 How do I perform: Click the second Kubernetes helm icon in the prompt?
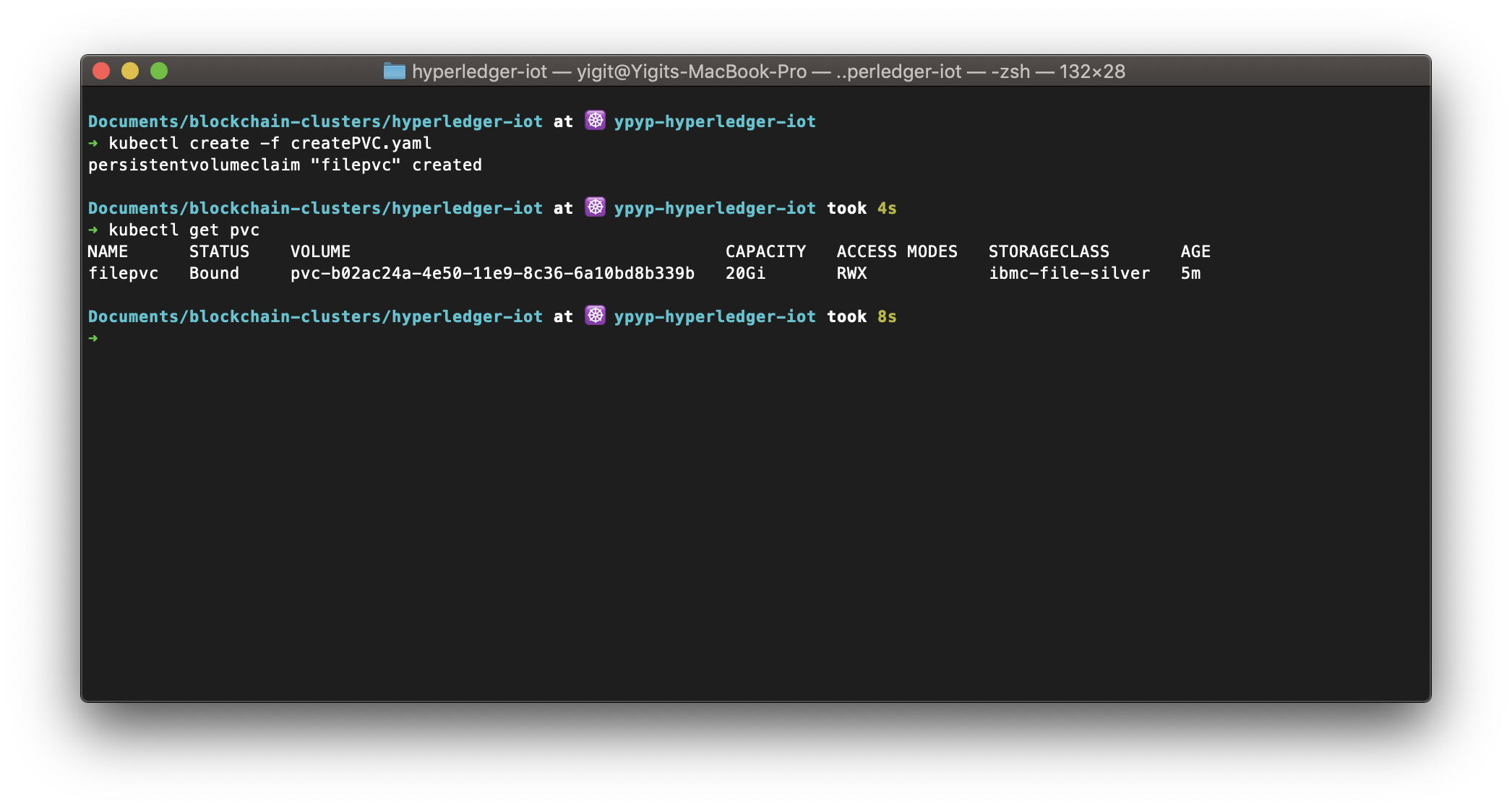point(595,207)
